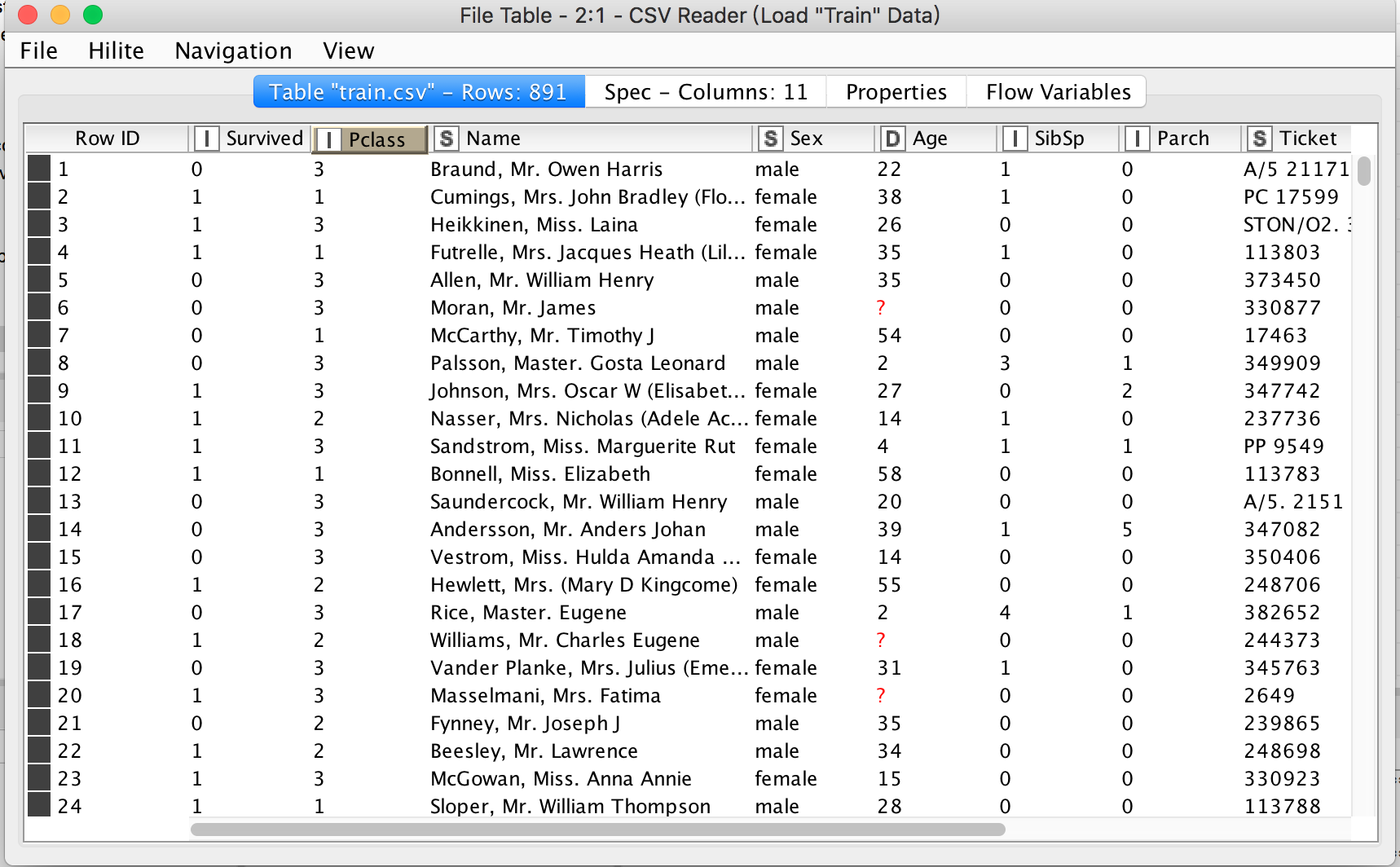This screenshot has height=867, width=1400.
Task: Click the string type icon of Sex column
Action: point(770,139)
